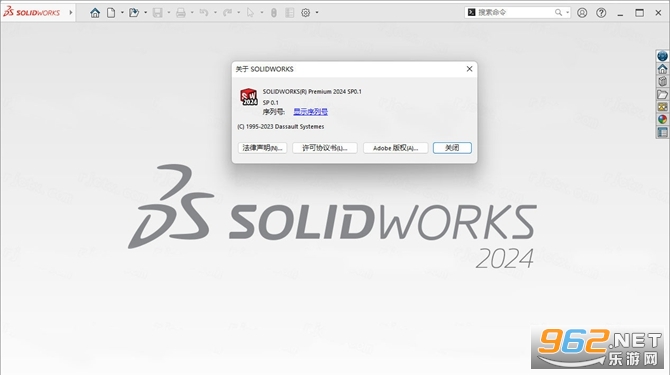Expand the SOLIDWORKS menu flyout arrow
This screenshot has height=375, width=670.
coord(71,12)
